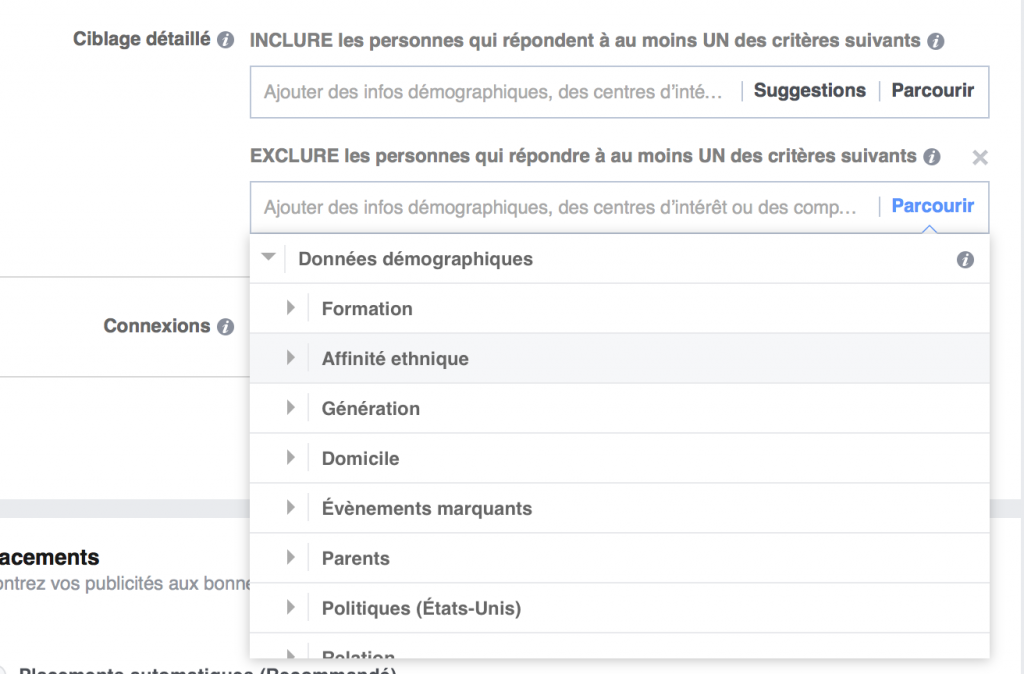Click Parcourir in the EXCLURE field
This screenshot has height=674, width=1024.
pyautogui.click(x=932, y=207)
